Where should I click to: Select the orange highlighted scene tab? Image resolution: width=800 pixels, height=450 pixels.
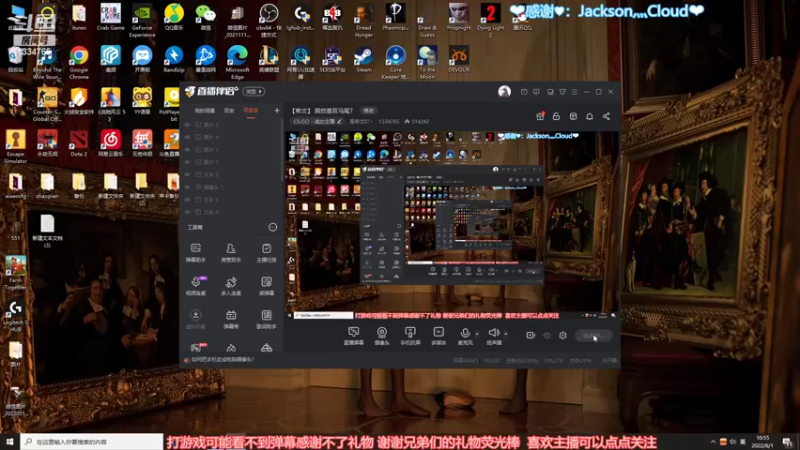[251, 110]
